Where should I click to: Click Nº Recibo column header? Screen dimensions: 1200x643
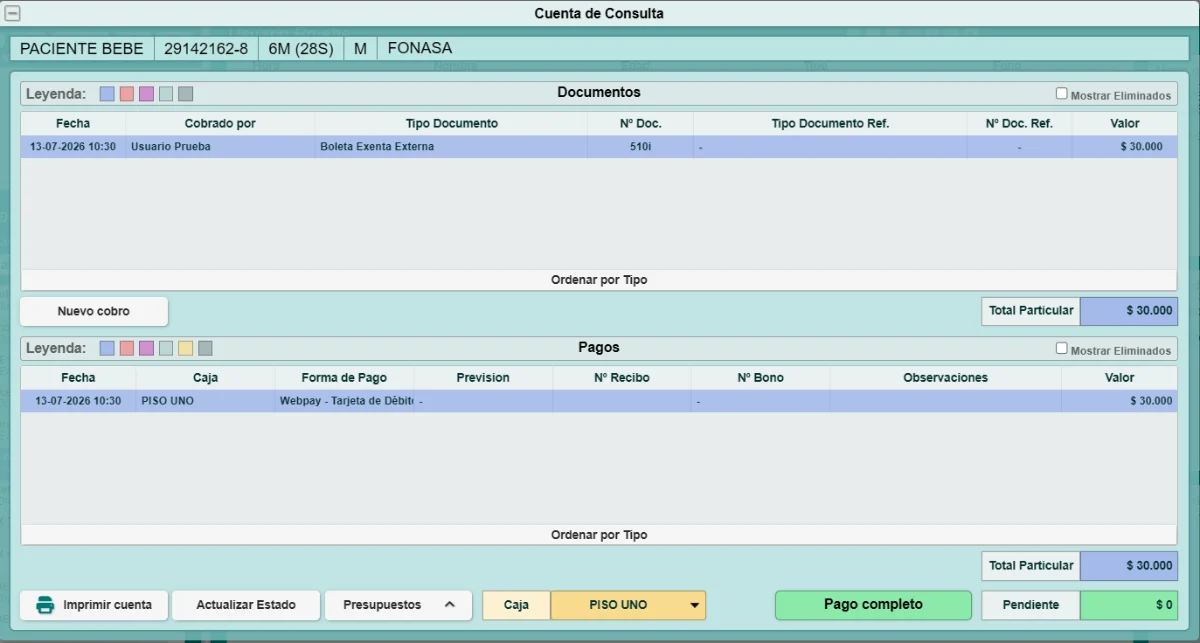pyautogui.click(x=621, y=378)
